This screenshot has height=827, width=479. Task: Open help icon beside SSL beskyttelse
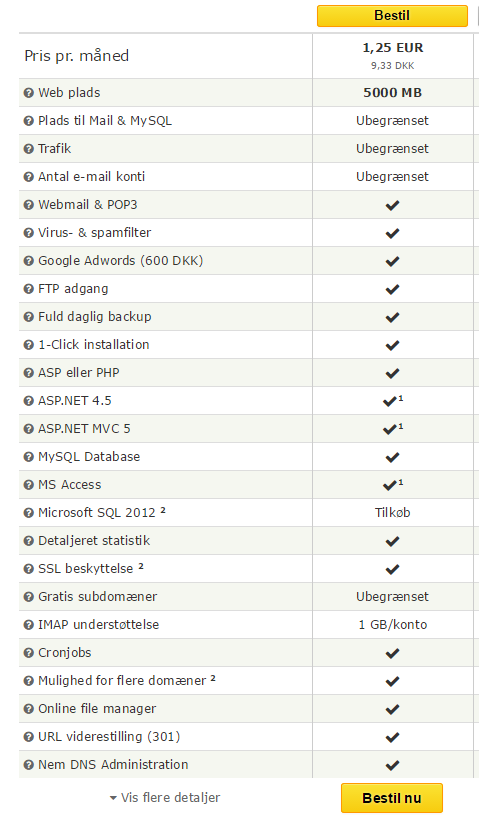[28, 569]
